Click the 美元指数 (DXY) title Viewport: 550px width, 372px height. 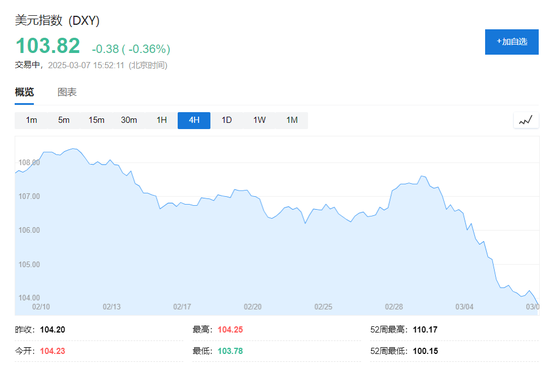click(x=57, y=20)
